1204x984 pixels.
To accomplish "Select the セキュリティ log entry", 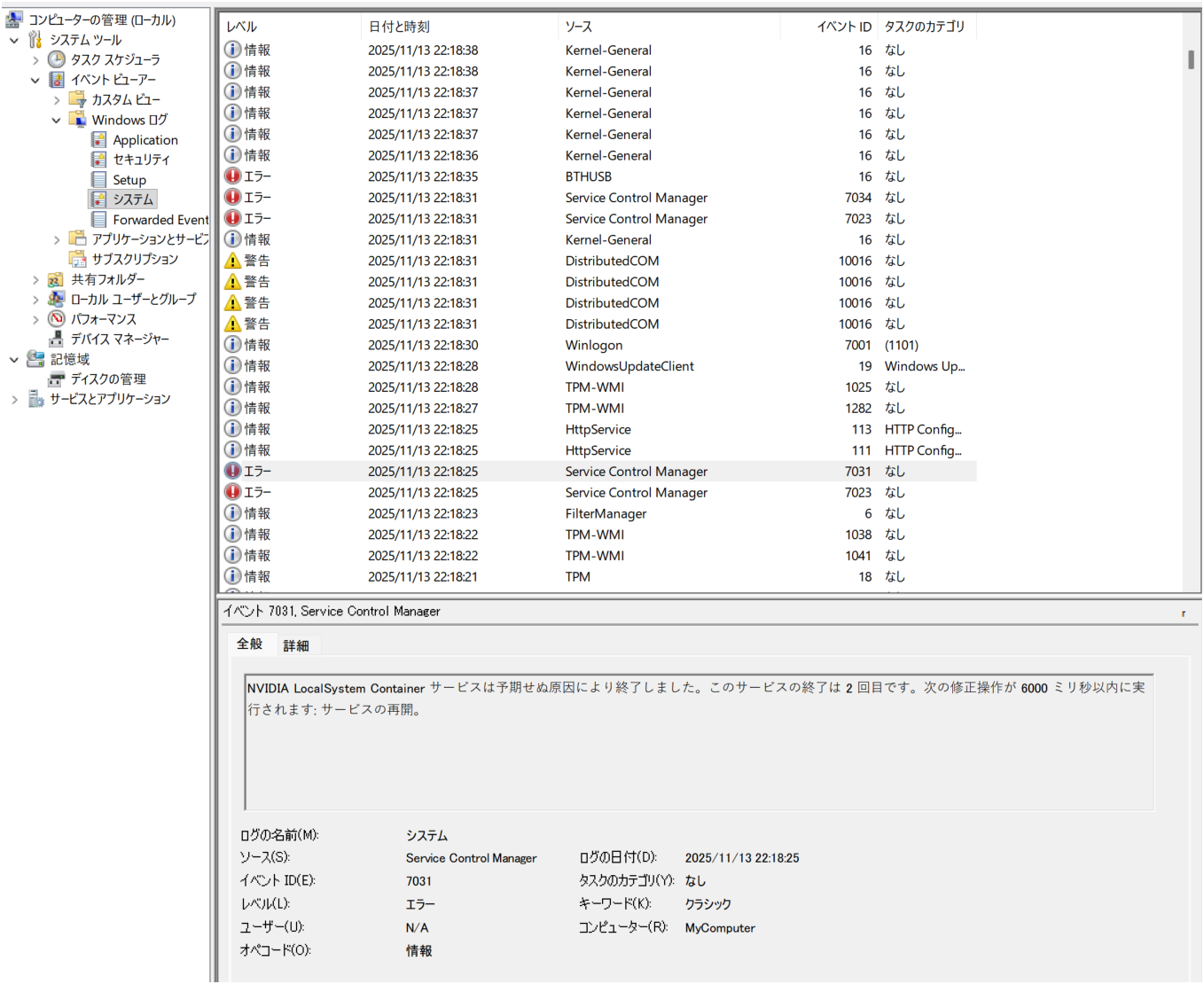I will [141, 160].
